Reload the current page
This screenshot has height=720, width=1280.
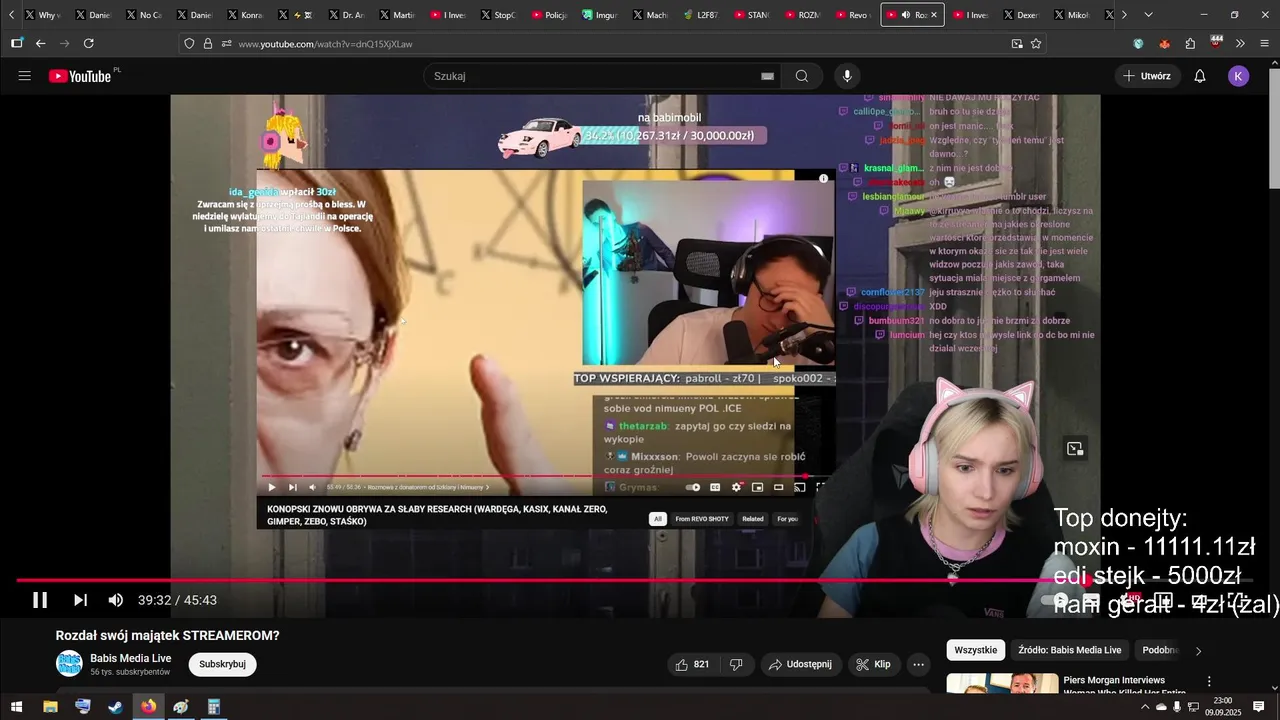coord(88,43)
